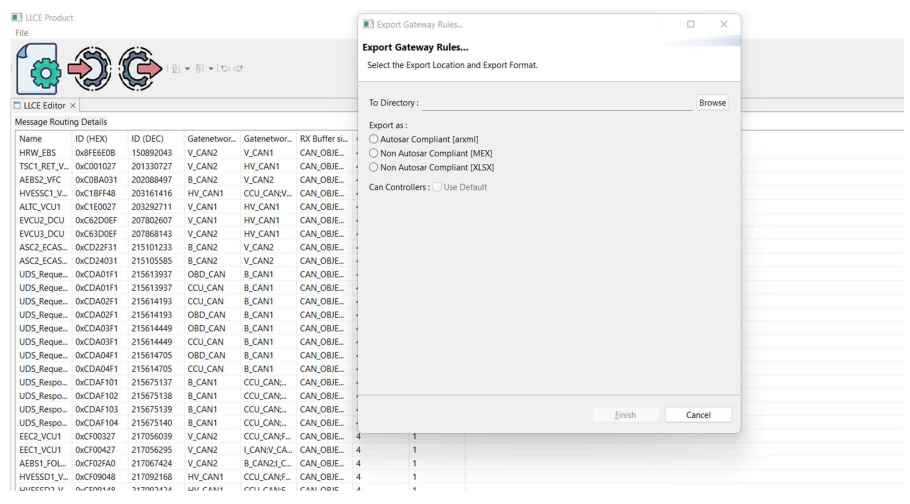The width and height of the screenshot is (910, 504).
Task: Open the Previous Annotation dropdown arrow
Action: pos(211,69)
